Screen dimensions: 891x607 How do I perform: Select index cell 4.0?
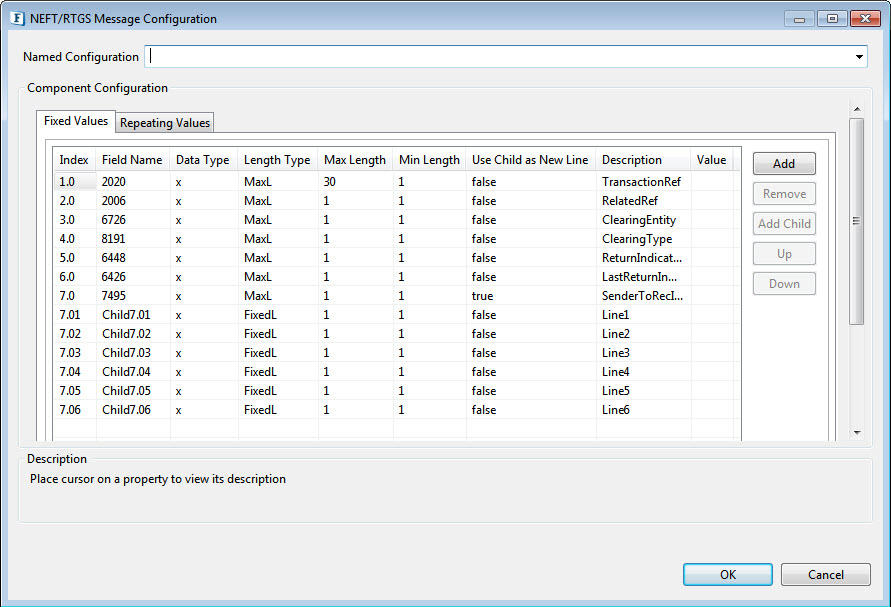point(67,239)
